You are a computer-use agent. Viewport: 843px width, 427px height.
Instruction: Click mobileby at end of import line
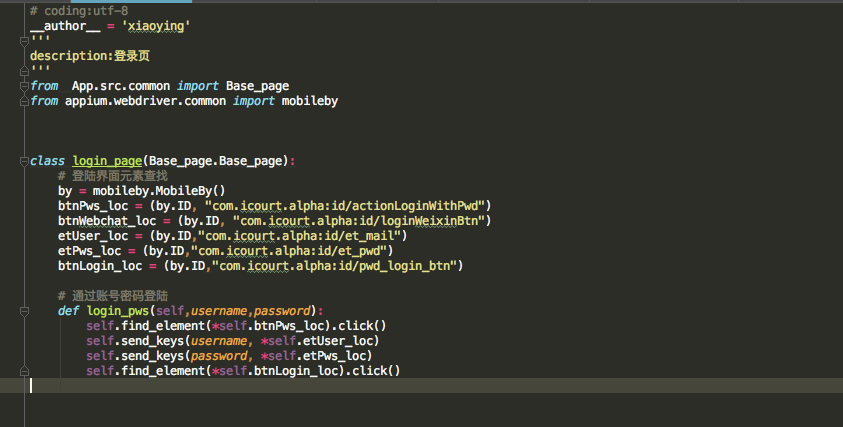pyautogui.click(x=310, y=101)
